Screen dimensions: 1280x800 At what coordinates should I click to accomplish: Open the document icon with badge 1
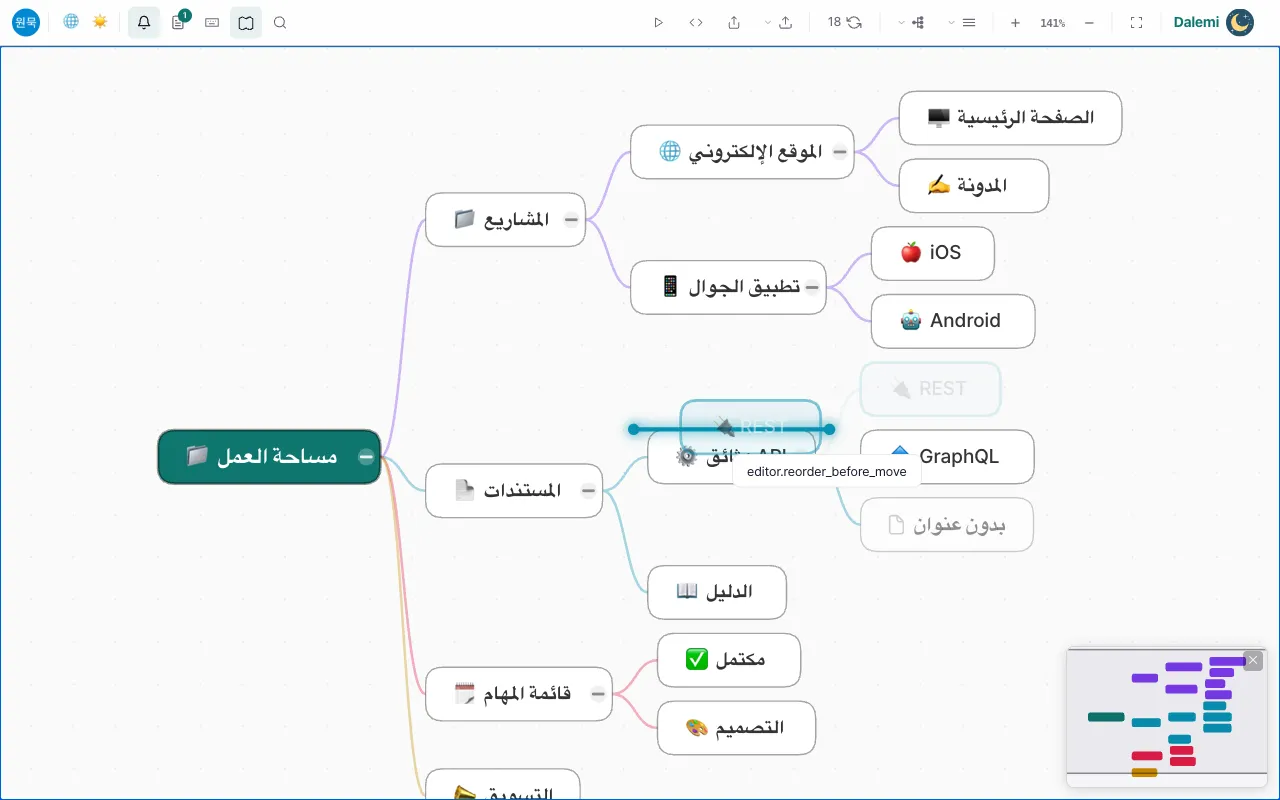click(179, 22)
